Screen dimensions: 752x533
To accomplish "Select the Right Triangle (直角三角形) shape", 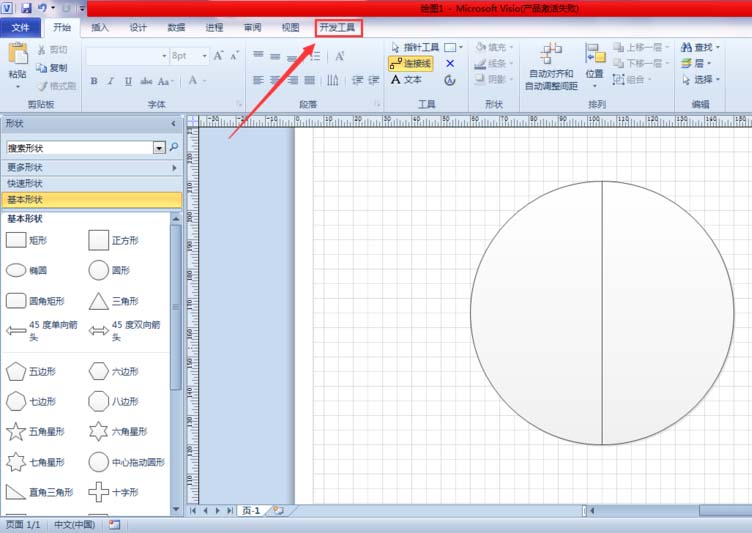I will (x=39, y=492).
